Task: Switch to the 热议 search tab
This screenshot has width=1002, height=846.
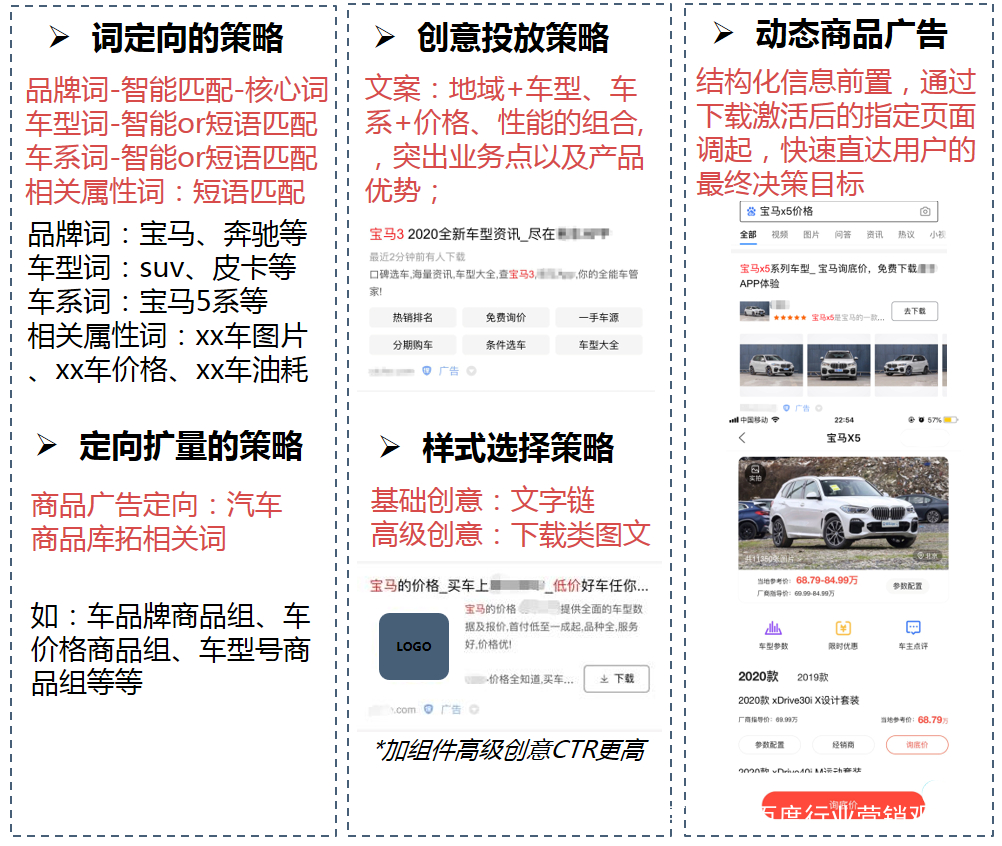Action: pyautogui.click(x=906, y=235)
